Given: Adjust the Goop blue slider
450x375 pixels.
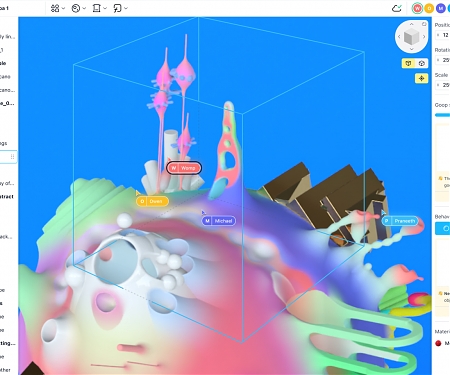Looking at the screenshot, I should coord(442,115).
